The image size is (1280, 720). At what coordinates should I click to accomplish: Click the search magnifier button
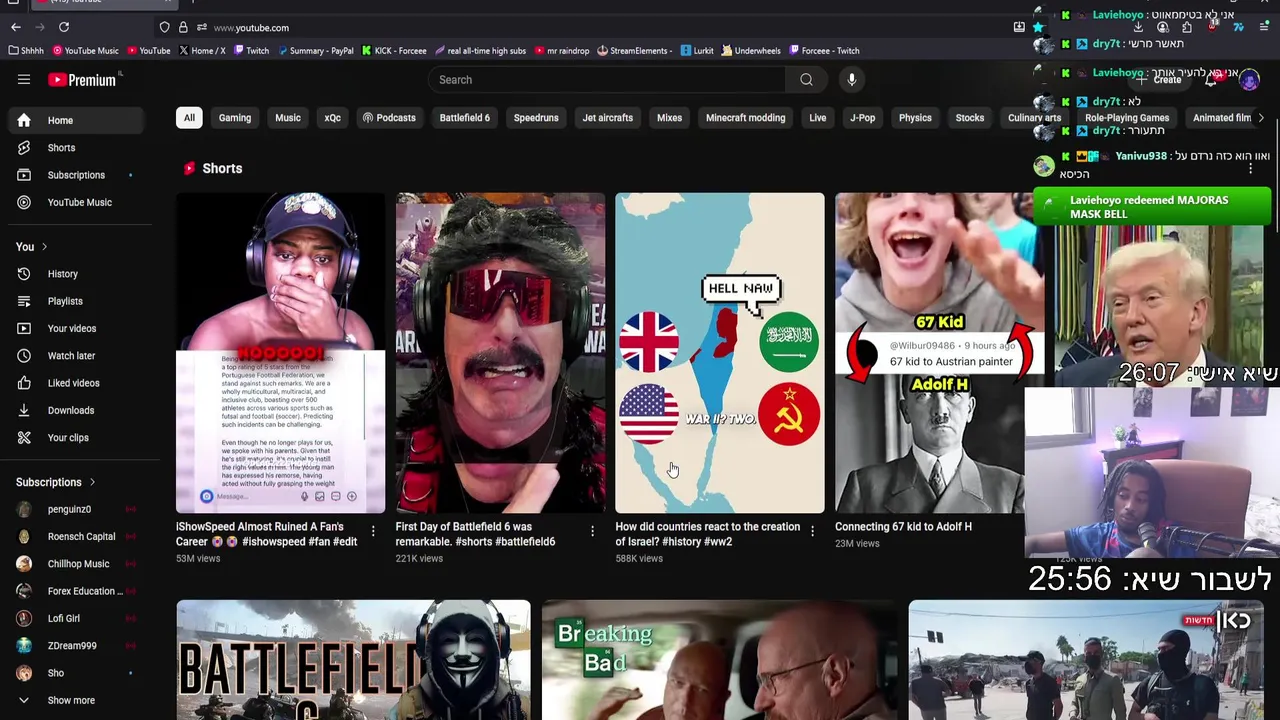tap(806, 80)
